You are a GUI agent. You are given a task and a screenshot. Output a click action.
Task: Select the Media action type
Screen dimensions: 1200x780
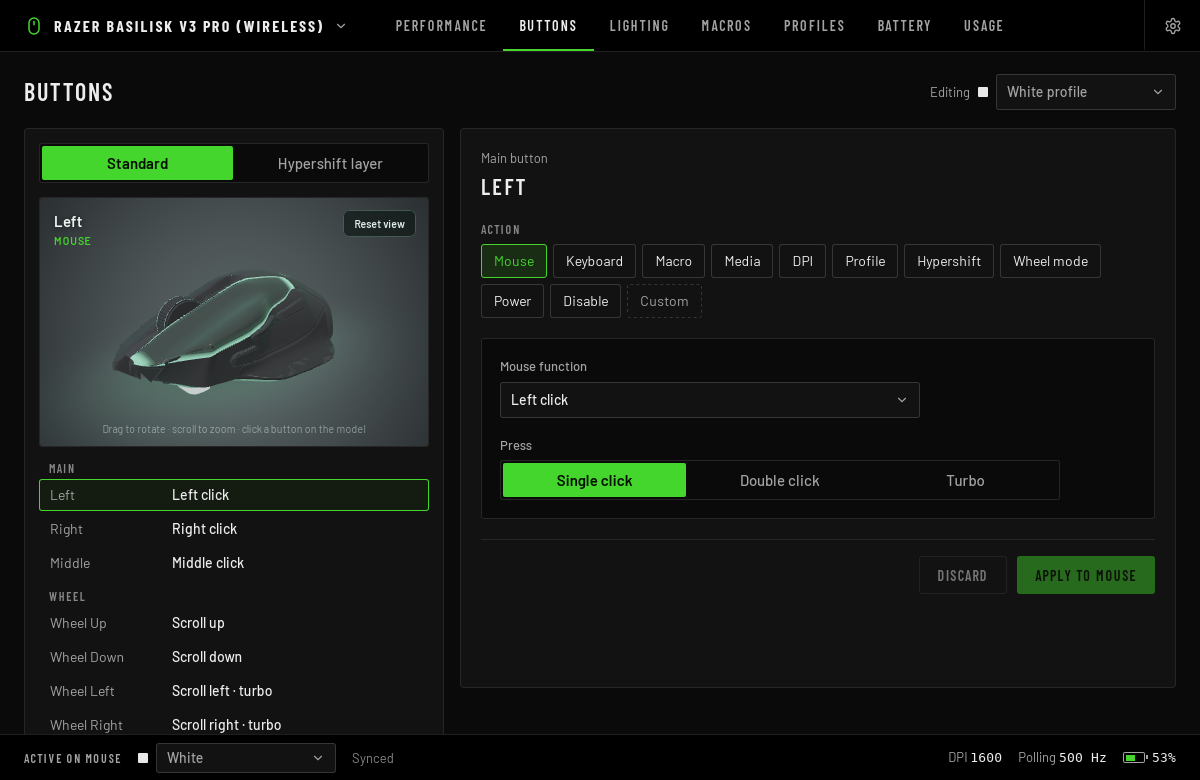tap(742, 261)
